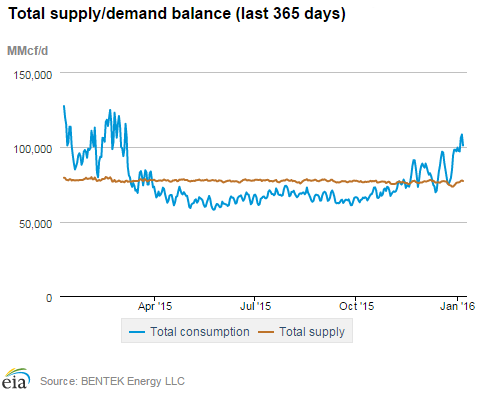Toggle the Total consumption legend entry
The image size is (477, 393).
pos(189,332)
